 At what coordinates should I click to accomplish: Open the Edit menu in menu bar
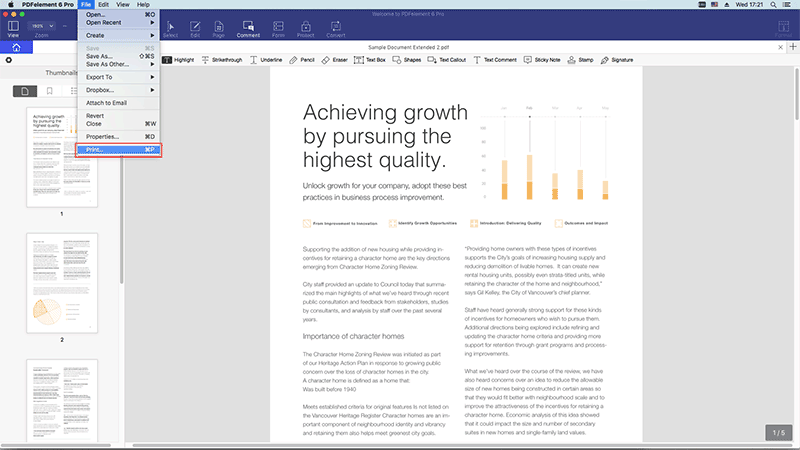(104, 5)
